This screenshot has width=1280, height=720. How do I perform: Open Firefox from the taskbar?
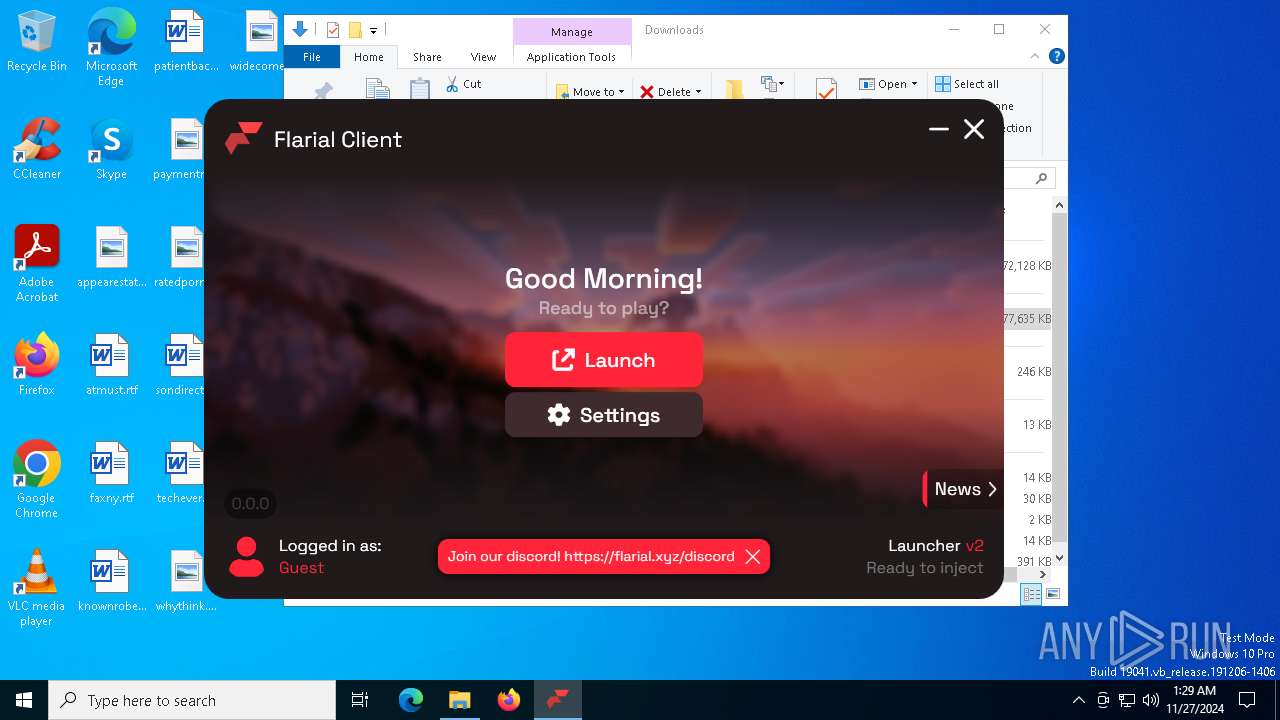pos(508,700)
